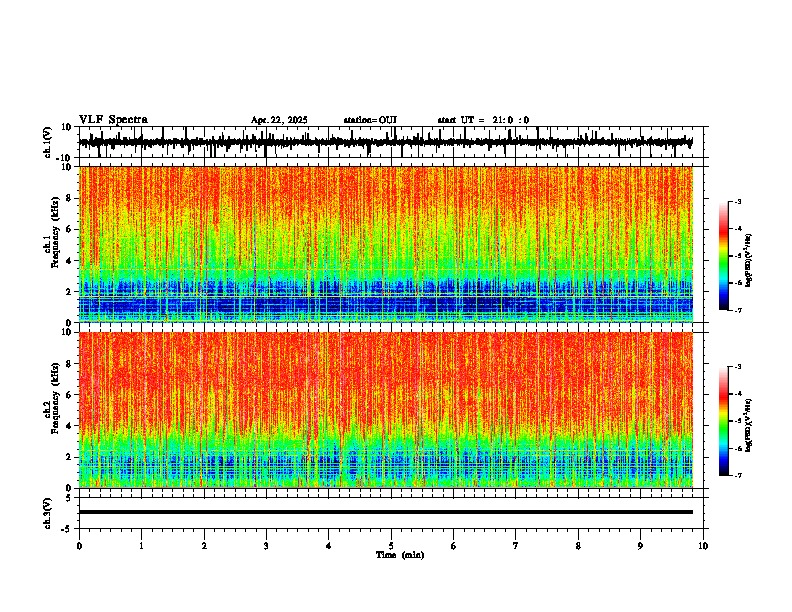This screenshot has width=792, height=612.
Task: Click the ch.2 "Frequency (kHz)" axis label
Action: (55, 398)
